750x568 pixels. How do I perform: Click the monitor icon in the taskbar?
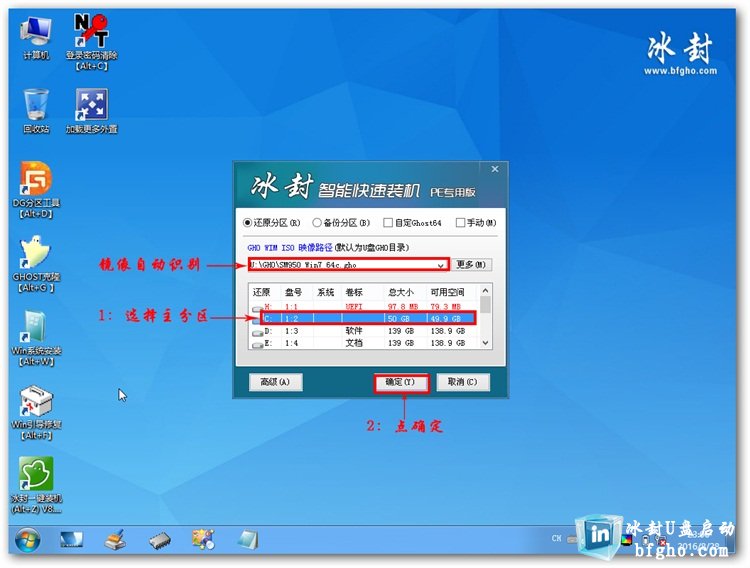coord(71,540)
